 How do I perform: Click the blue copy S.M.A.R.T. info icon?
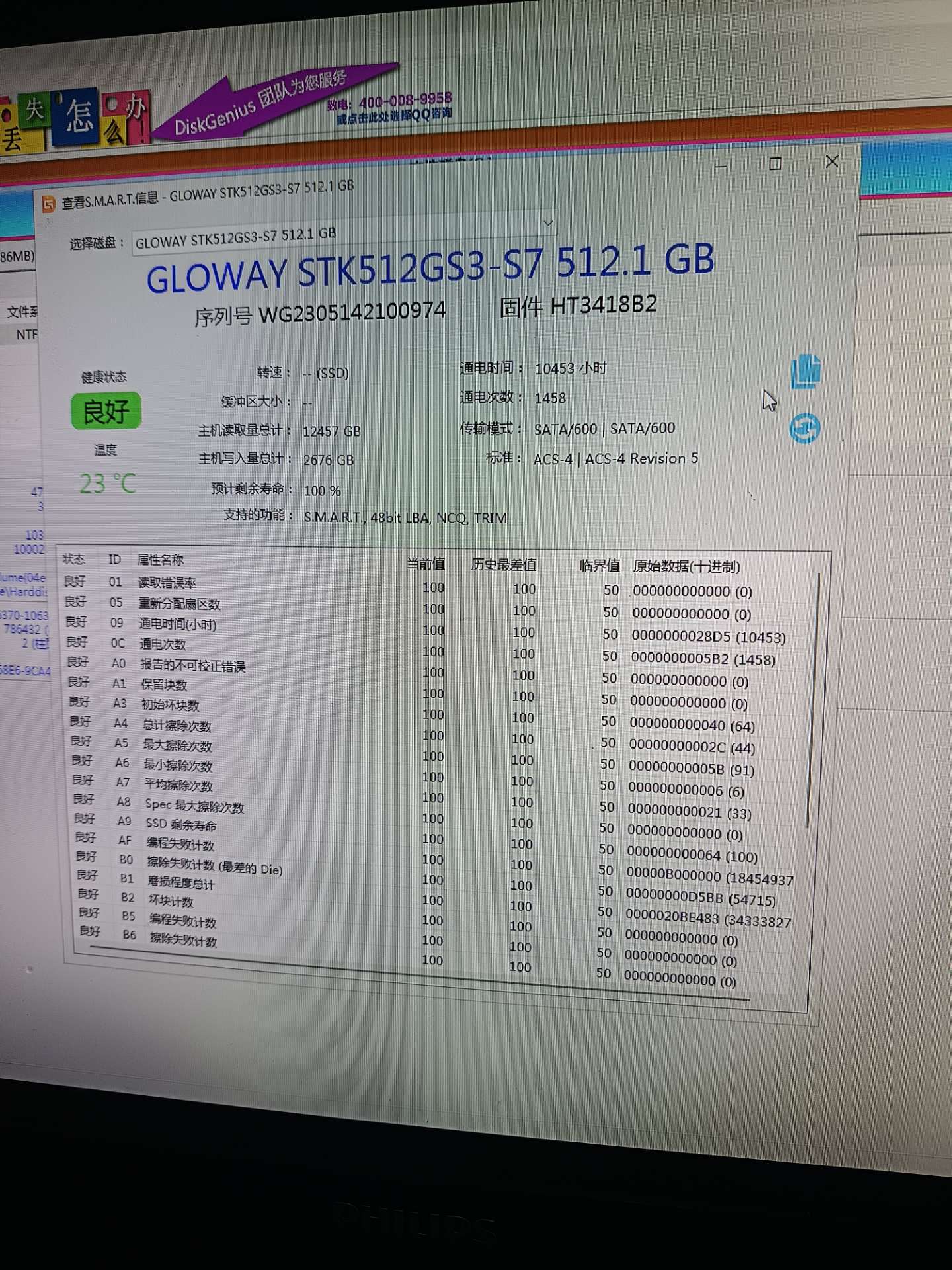coord(806,370)
